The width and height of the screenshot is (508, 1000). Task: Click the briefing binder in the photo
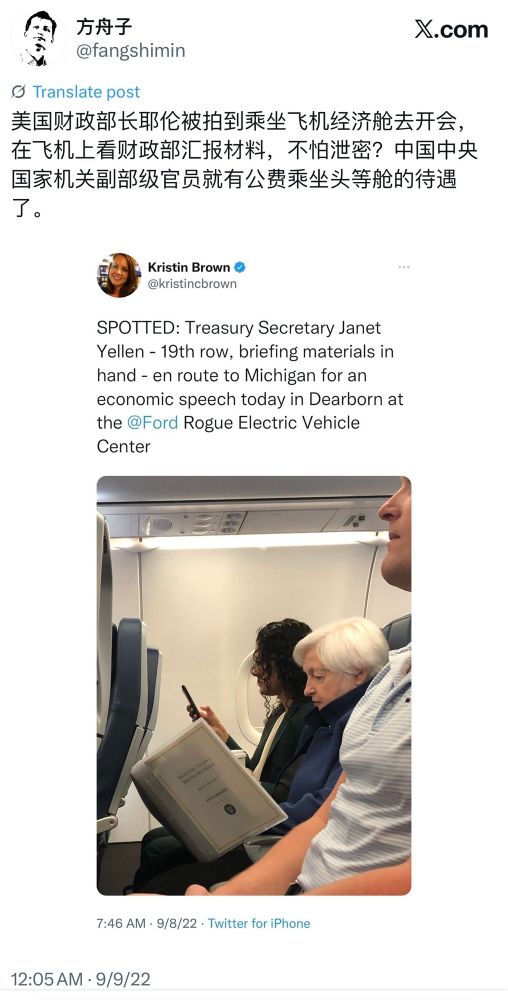208,790
